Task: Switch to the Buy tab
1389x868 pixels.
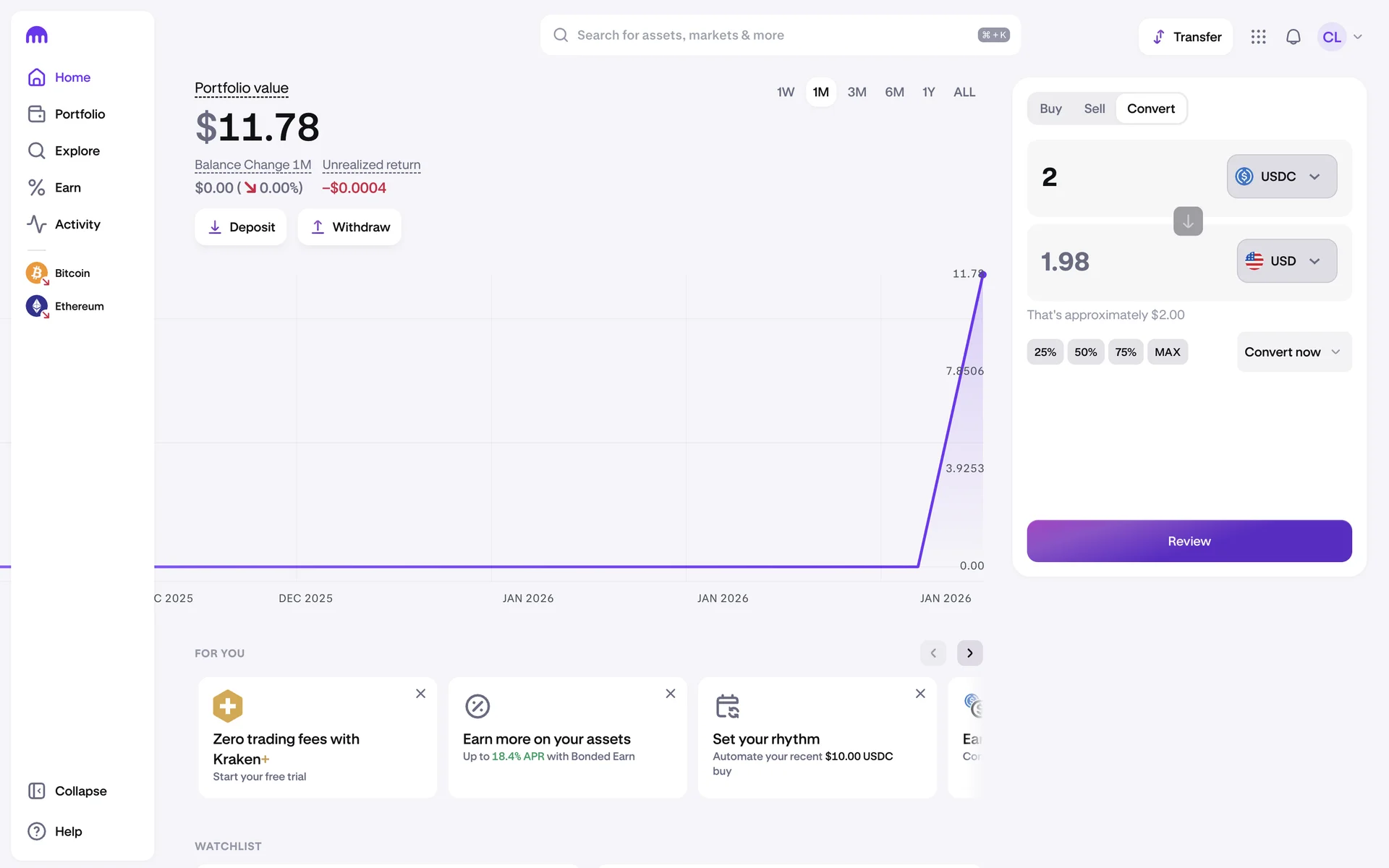Action: click(x=1050, y=109)
